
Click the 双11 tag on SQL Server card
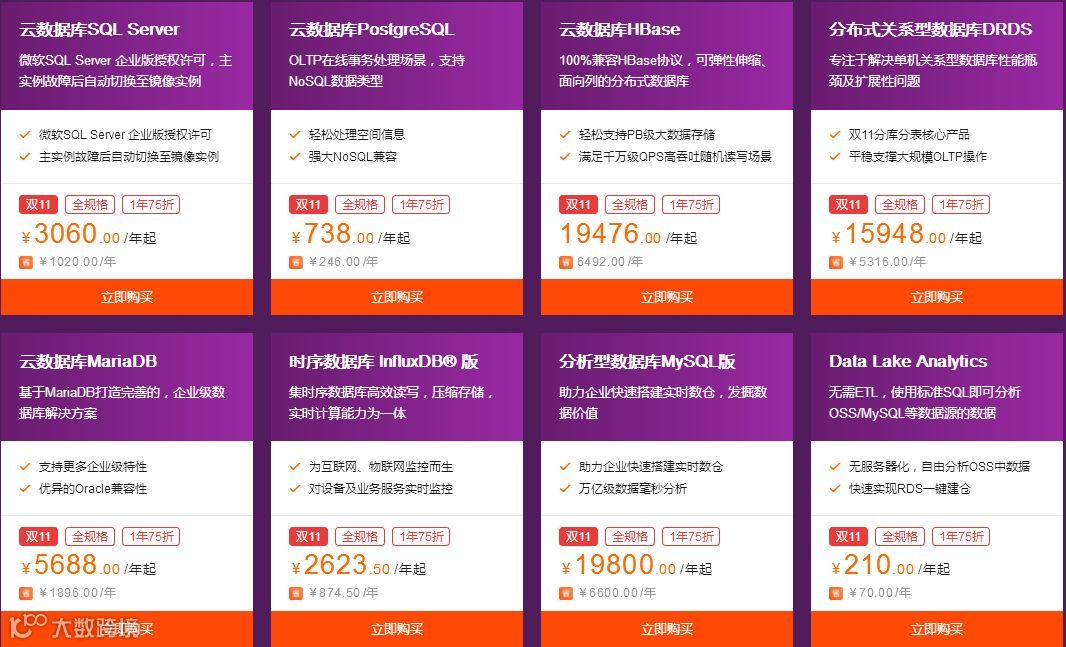(x=38, y=205)
